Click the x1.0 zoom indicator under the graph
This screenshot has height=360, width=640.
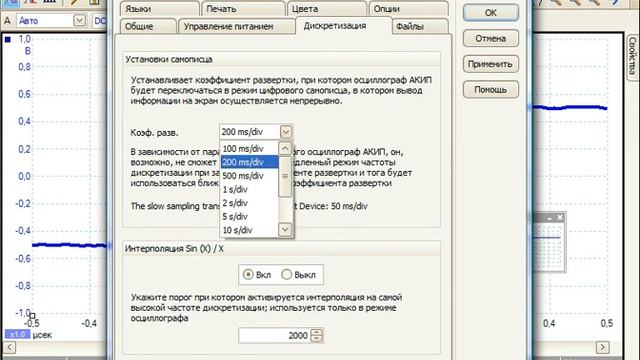(18, 335)
